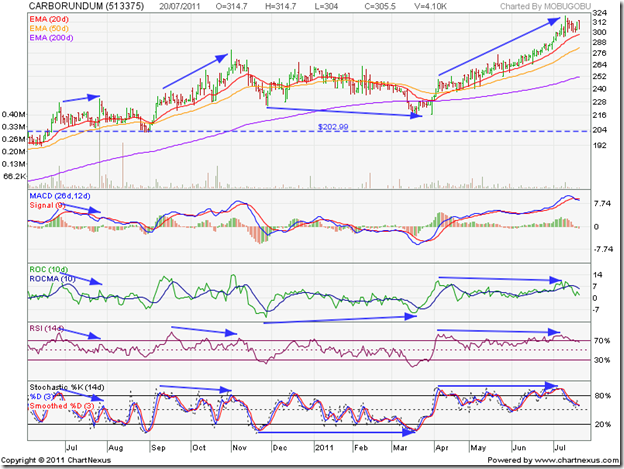Click the 204 price axis label
The height and width of the screenshot is (469, 624).
(600, 130)
